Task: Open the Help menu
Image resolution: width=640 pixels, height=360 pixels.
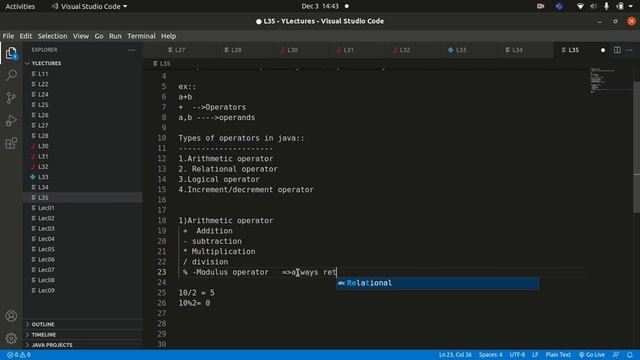Action: [168, 36]
